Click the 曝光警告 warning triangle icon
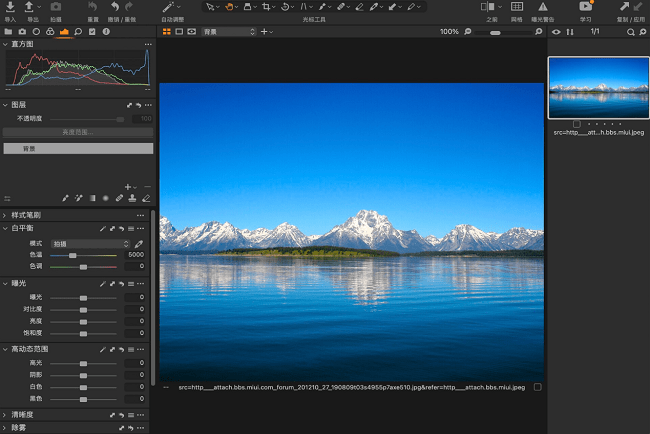The image size is (650, 434). (543, 7)
